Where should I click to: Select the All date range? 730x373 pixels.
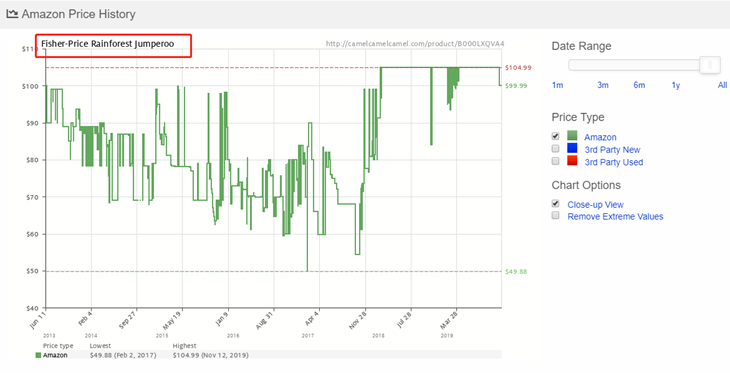click(x=722, y=85)
